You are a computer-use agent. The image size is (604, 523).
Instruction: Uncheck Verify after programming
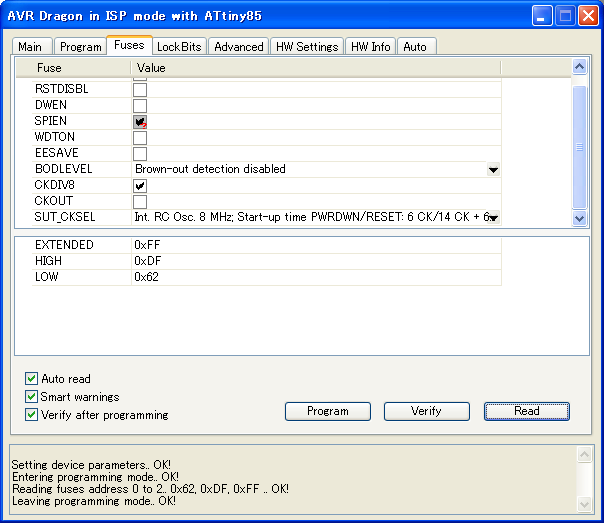[31, 414]
